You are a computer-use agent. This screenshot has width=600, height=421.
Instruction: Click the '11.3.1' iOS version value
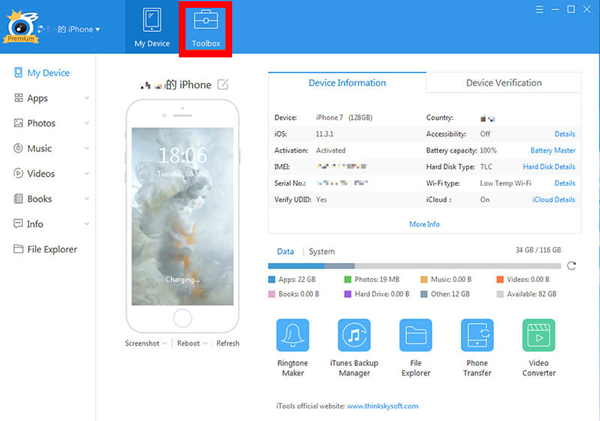(x=324, y=134)
